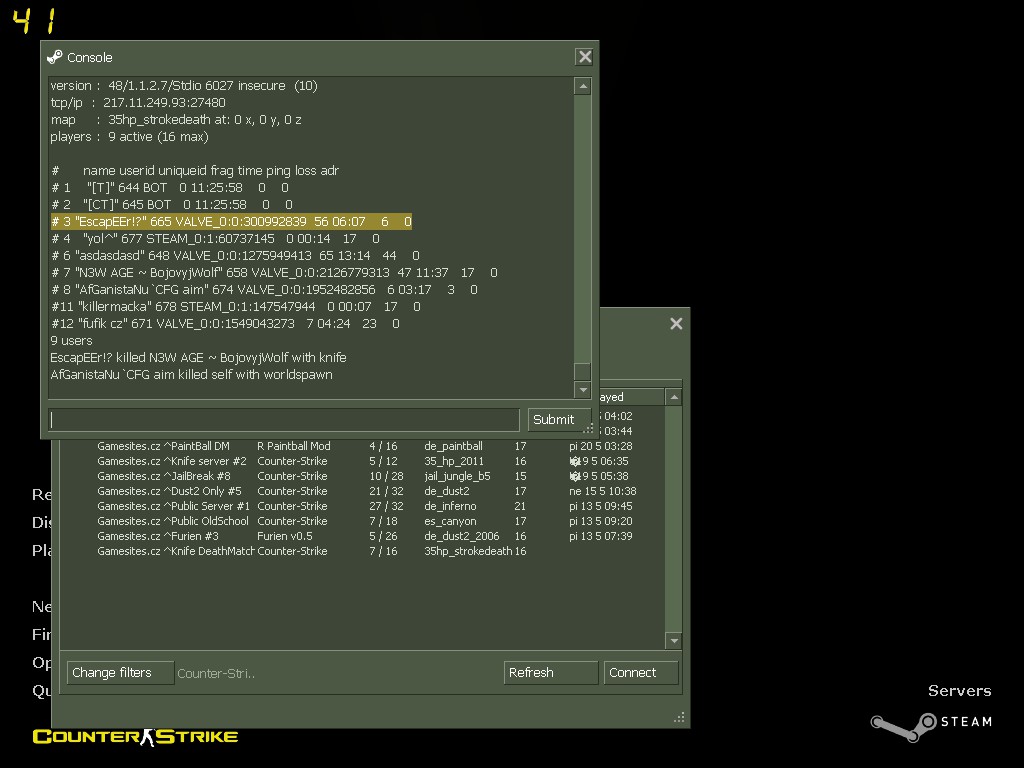
Task: Click the Counter-Strike logo
Action: coord(135,737)
